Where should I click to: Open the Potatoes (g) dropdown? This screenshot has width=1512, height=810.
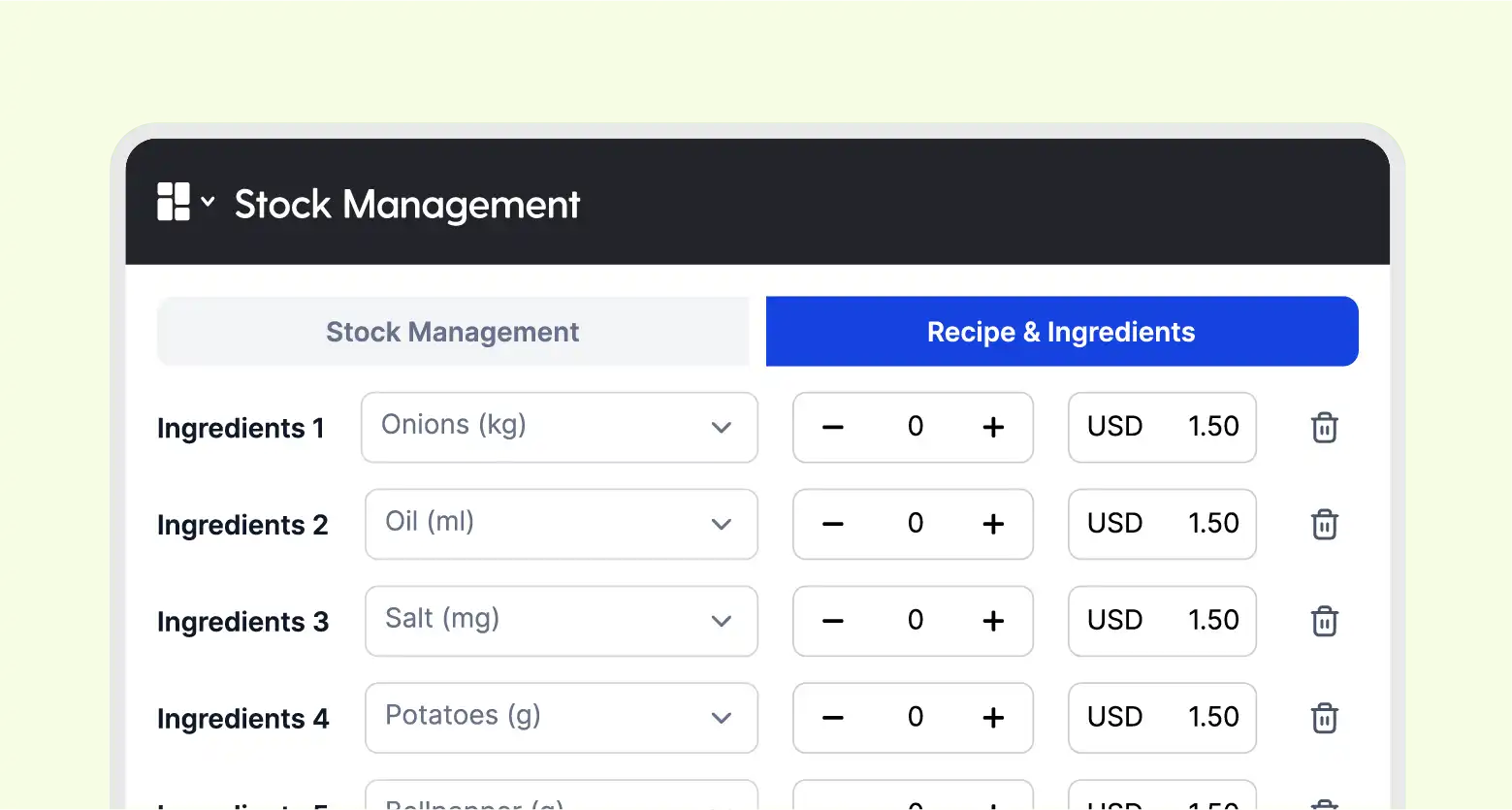click(x=562, y=718)
